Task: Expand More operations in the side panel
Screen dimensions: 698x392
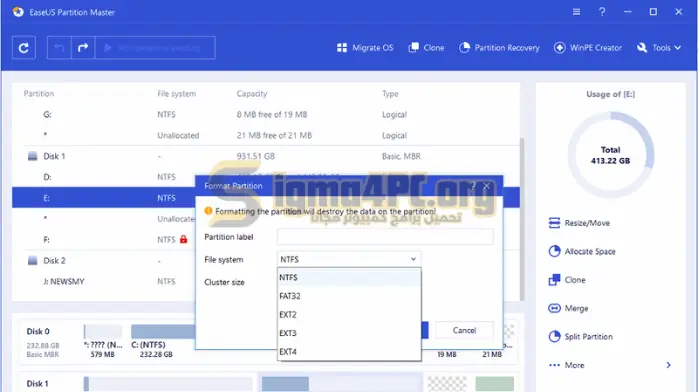Action: [610, 365]
